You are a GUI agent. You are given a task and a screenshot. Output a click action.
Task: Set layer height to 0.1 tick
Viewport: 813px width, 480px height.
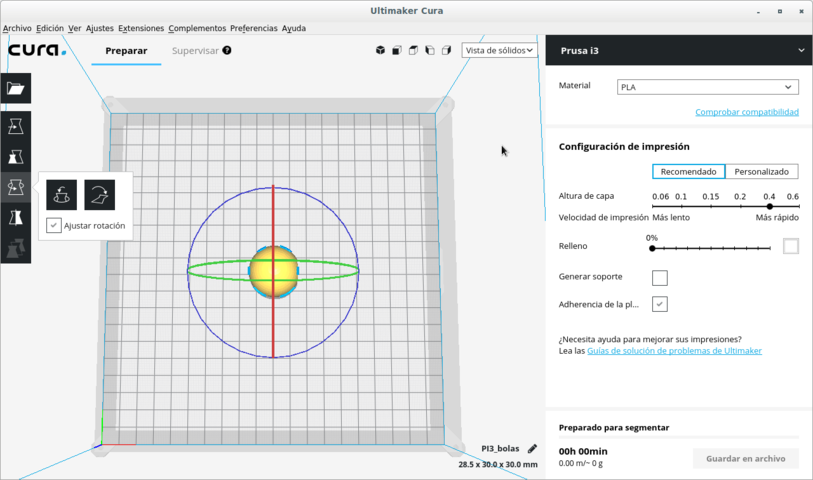tap(681, 206)
